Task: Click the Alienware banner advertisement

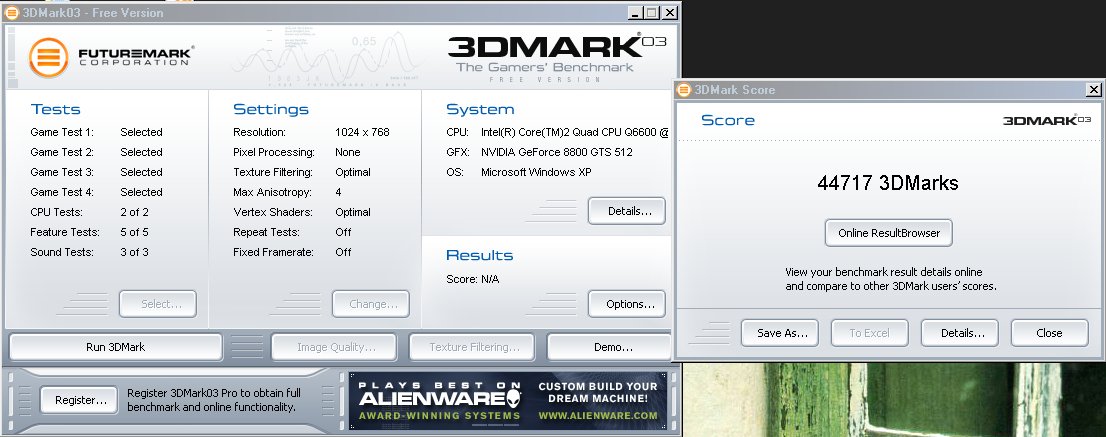Action: coord(507,400)
